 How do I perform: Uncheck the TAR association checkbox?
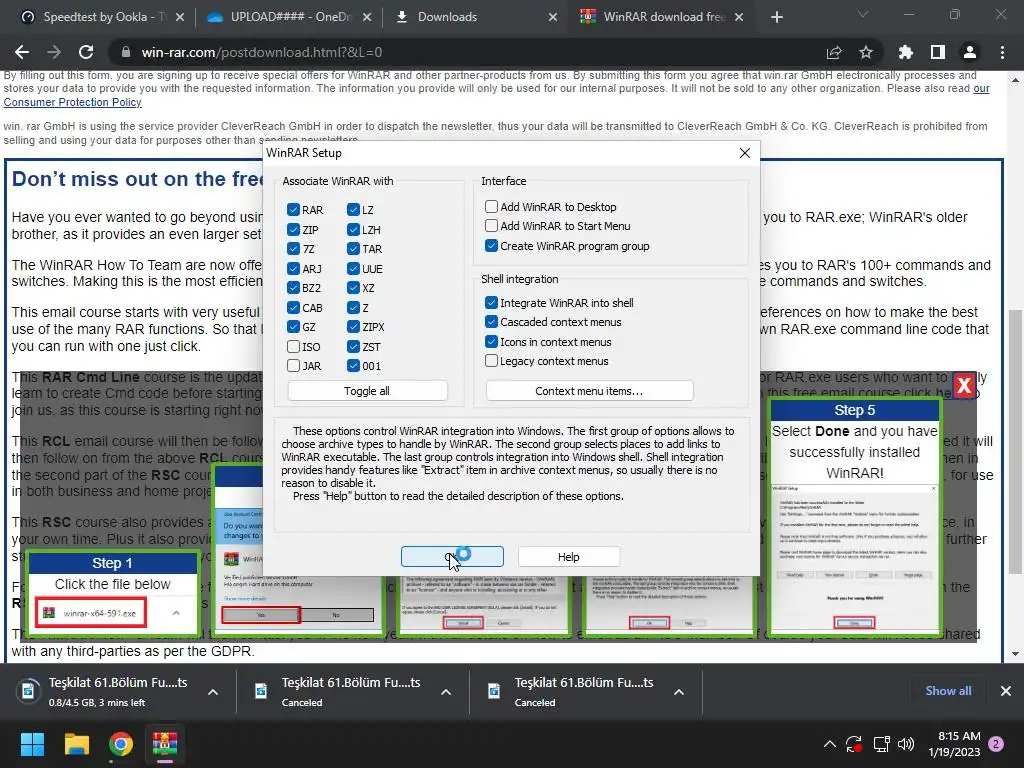[x=353, y=249]
